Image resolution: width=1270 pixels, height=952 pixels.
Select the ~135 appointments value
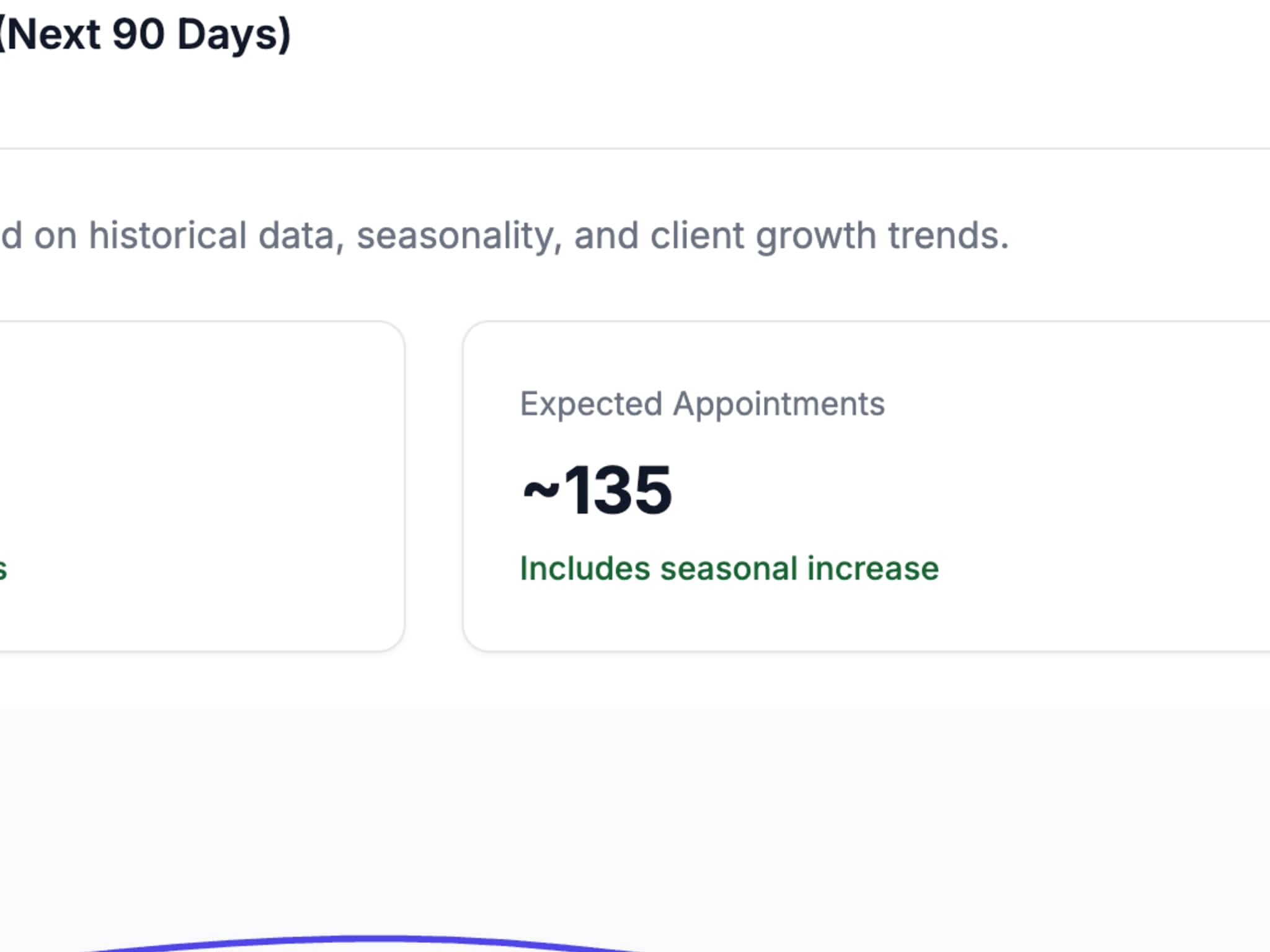pyautogui.click(x=618, y=490)
